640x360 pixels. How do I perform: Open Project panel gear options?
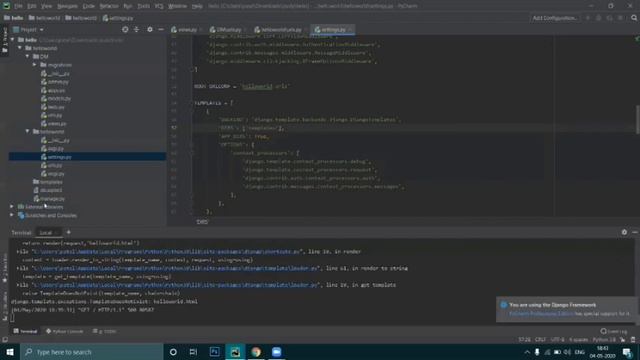[x=150, y=29]
